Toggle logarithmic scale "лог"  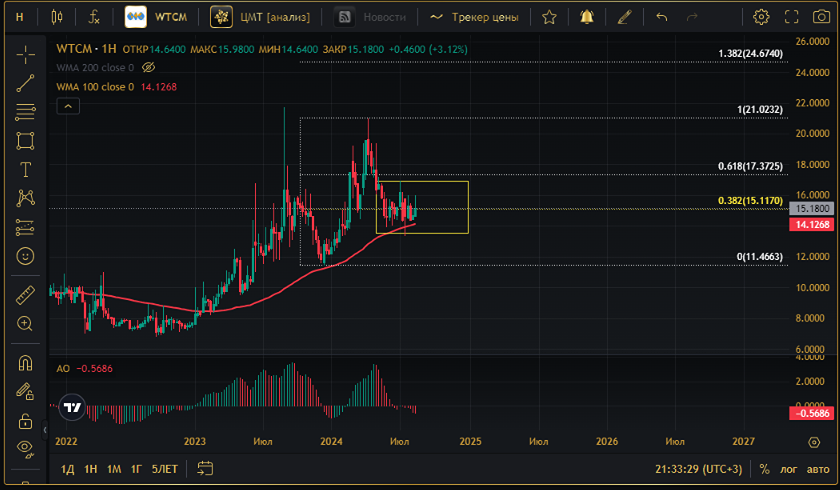tap(789, 468)
